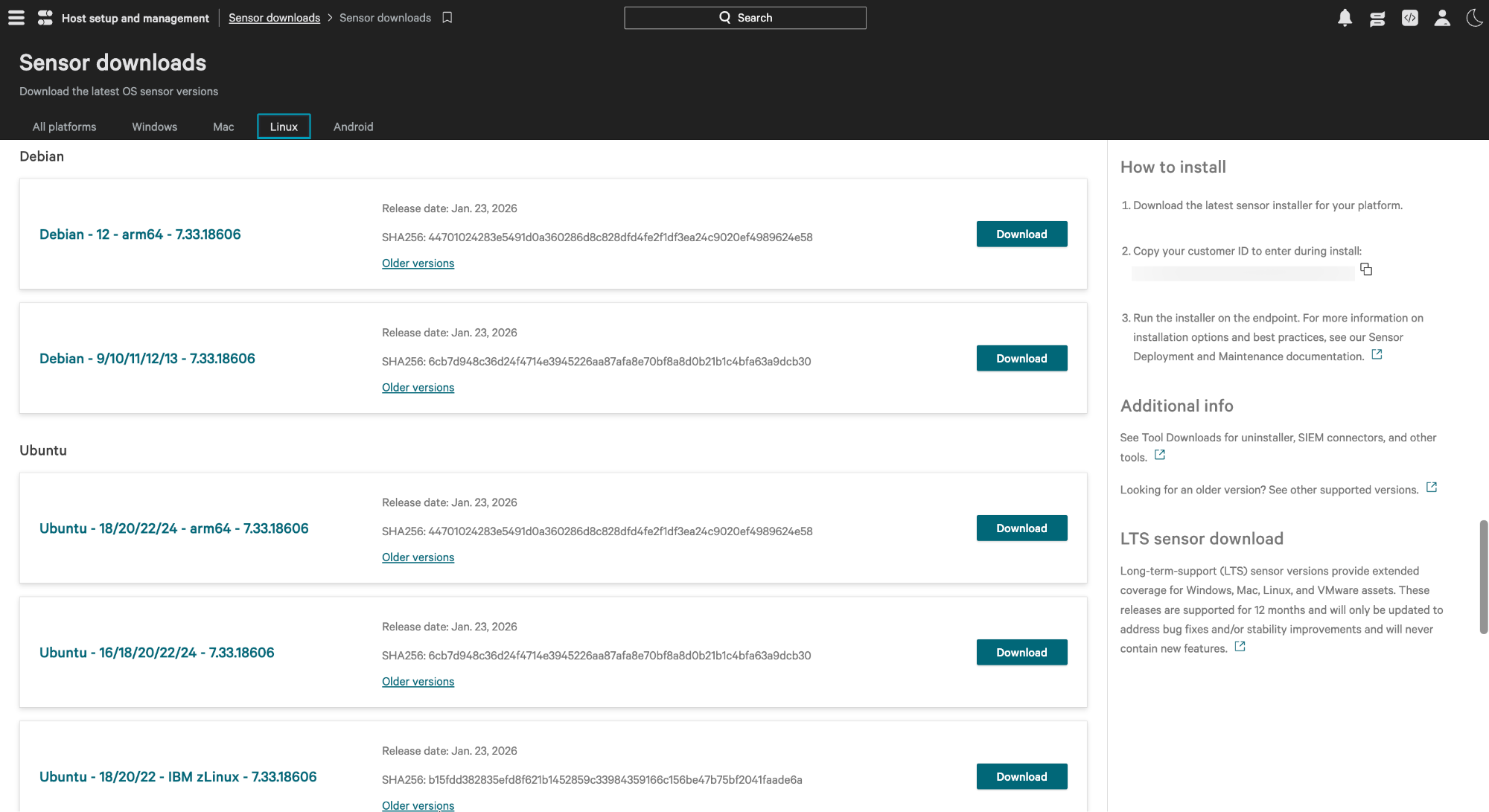This screenshot has width=1489, height=812.
Task: Switch to the Windows tab
Action: 154,127
